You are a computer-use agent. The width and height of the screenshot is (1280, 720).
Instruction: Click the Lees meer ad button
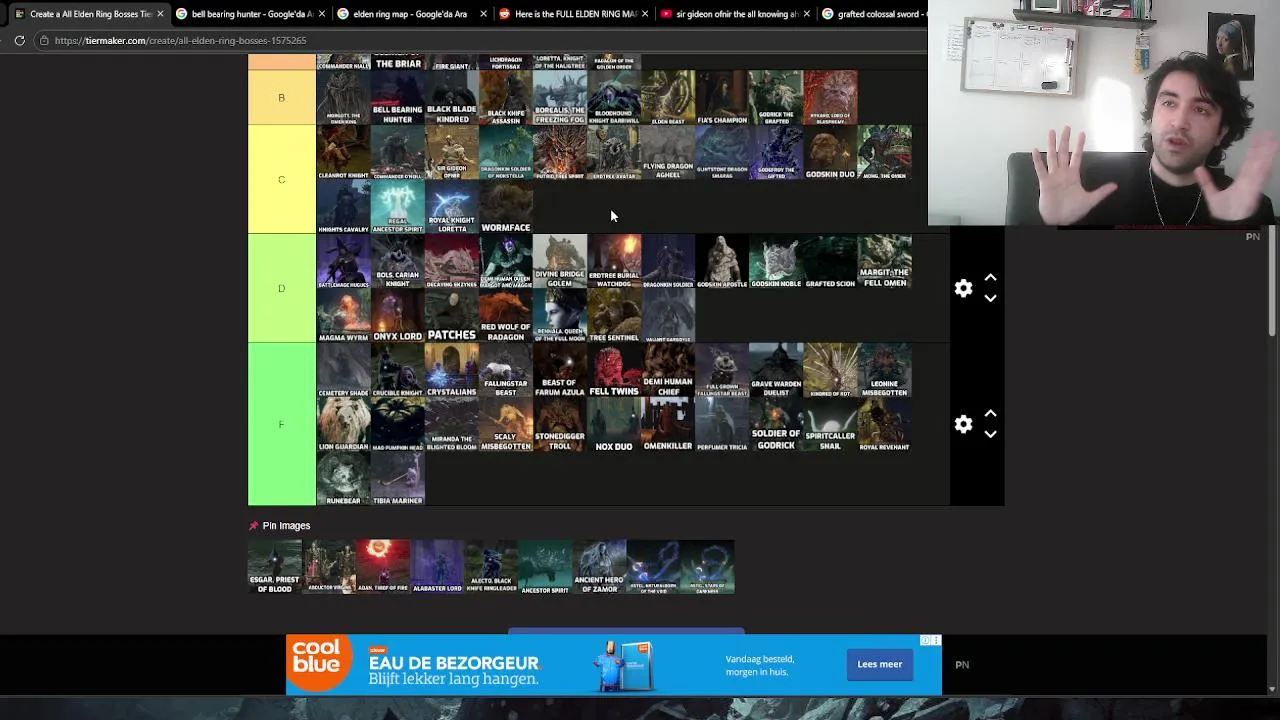pyautogui.click(x=879, y=664)
